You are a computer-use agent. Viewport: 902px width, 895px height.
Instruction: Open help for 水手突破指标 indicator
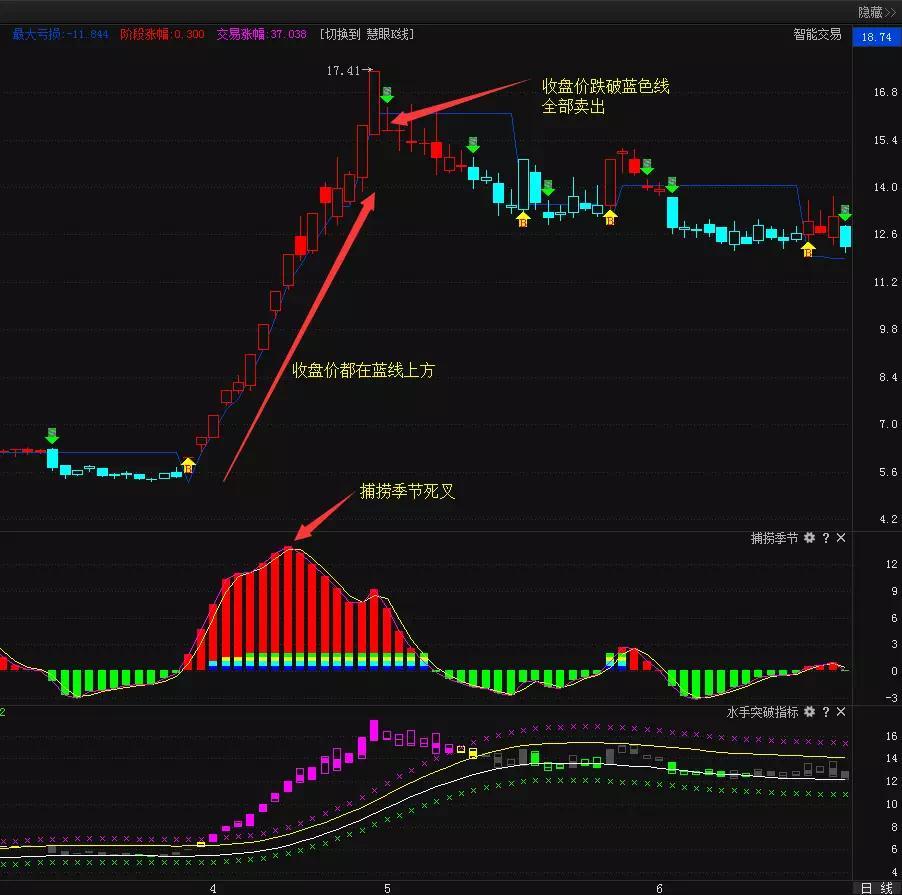pos(826,712)
